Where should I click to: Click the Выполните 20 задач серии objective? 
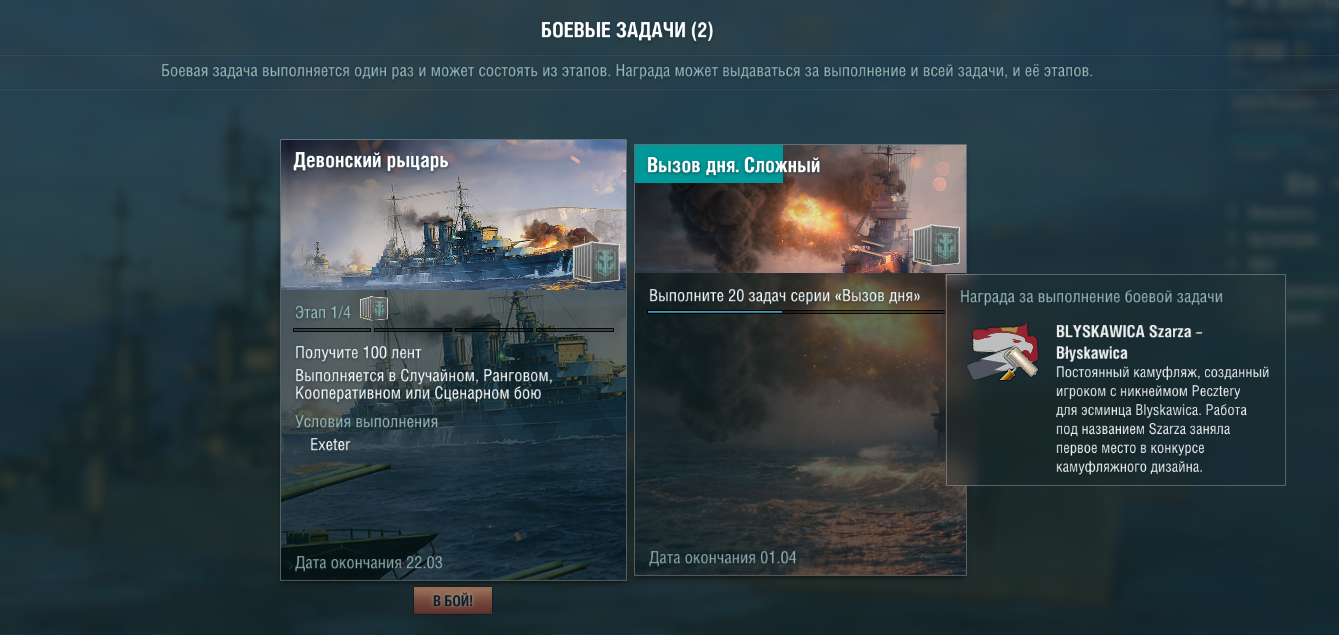[x=784, y=296]
